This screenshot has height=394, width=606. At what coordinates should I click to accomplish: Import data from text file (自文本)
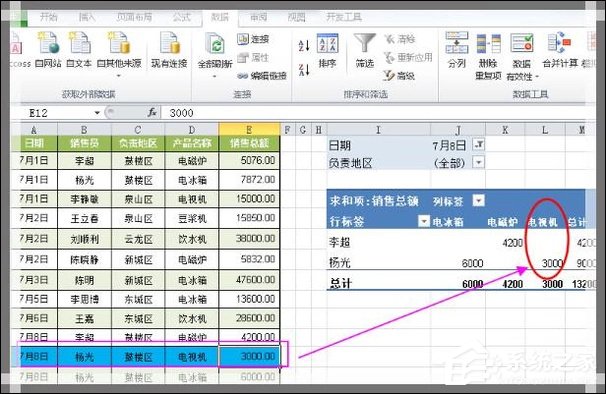pos(79,51)
